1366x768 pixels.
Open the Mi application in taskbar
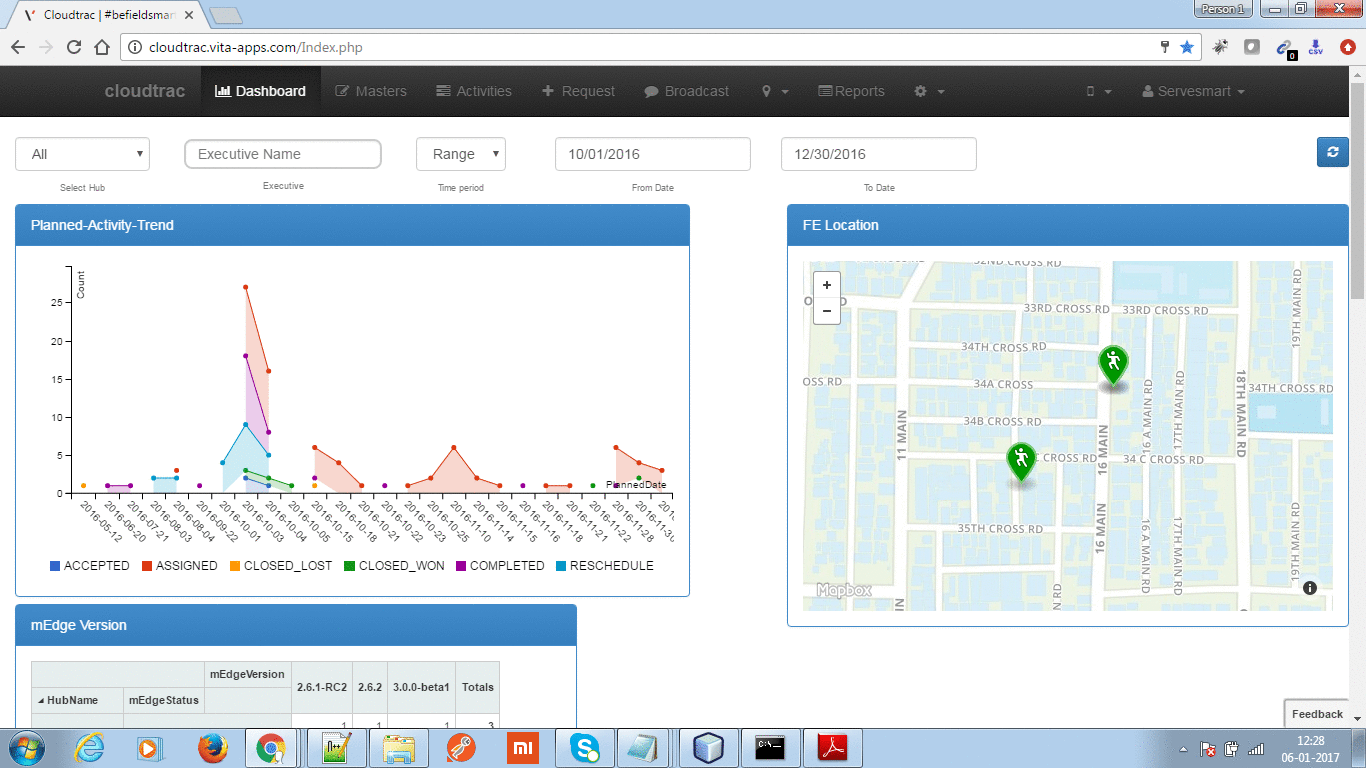click(522, 748)
